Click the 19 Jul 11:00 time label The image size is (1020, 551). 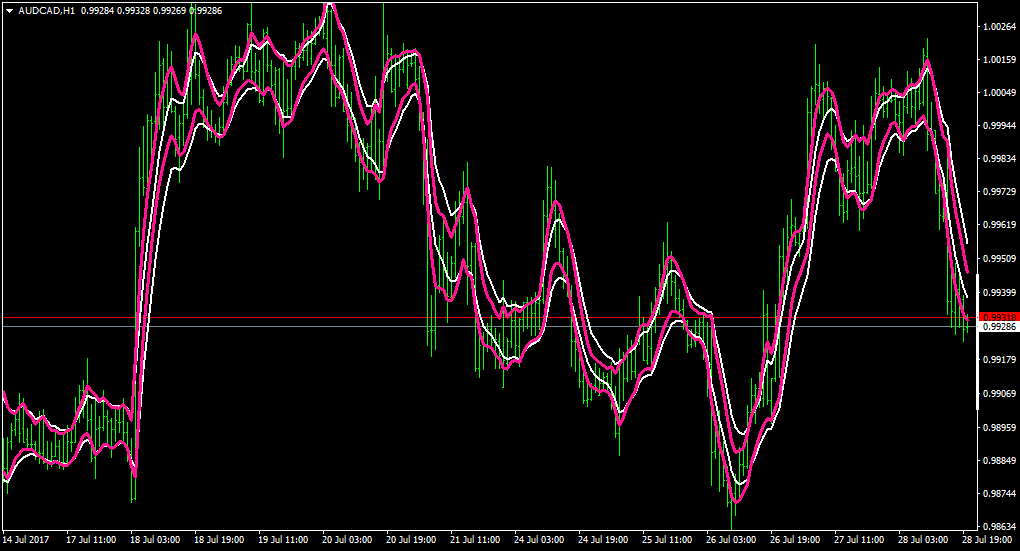pyautogui.click(x=283, y=540)
